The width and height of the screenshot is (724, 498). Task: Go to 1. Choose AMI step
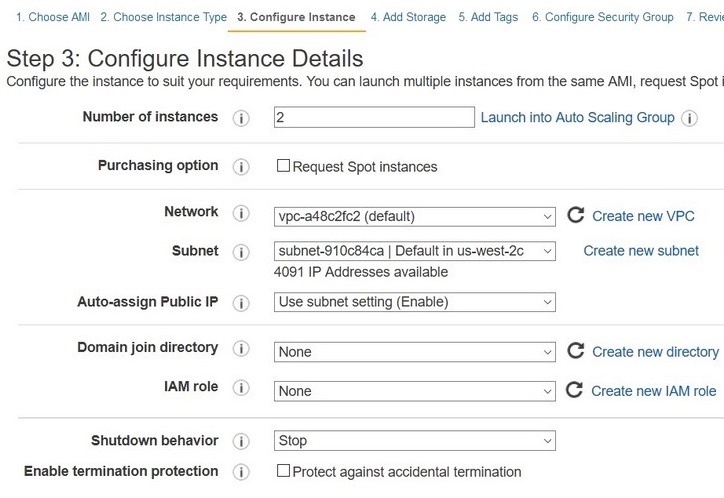click(53, 17)
